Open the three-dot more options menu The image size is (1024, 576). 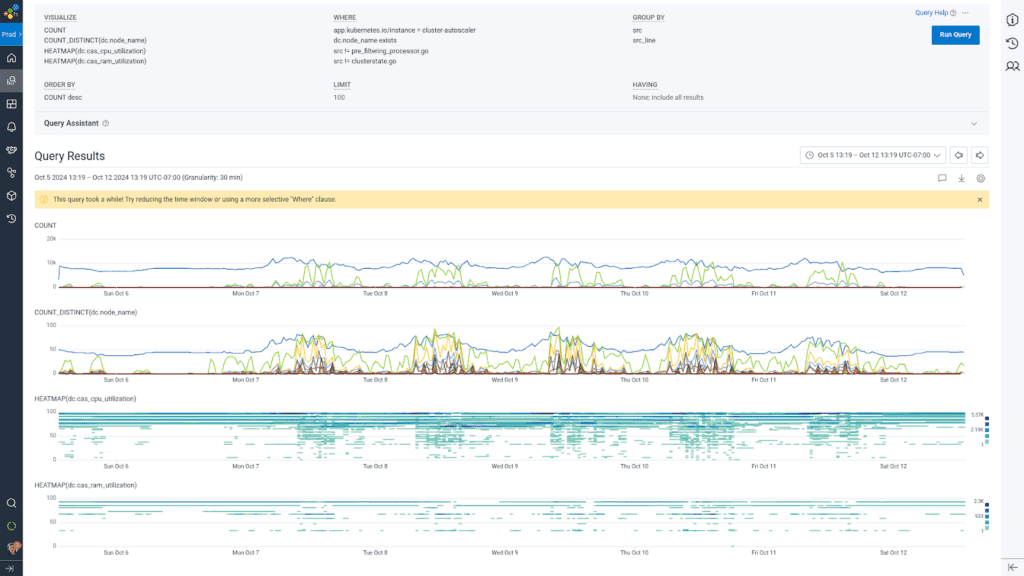coord(966,13)
